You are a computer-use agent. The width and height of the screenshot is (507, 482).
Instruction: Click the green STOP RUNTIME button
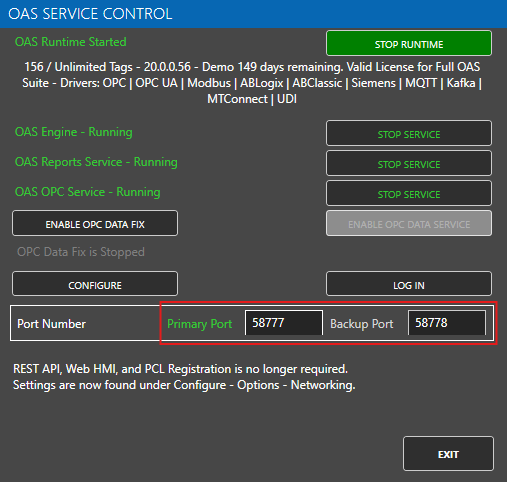click(x=409, y=43)
